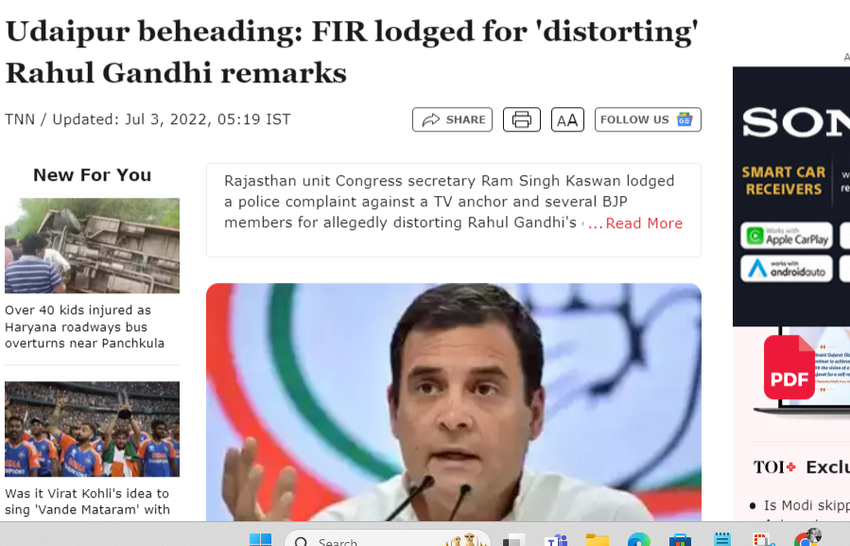Open the AA font size option
Screen dimensions: 850x546
click(x=568, y=120)
